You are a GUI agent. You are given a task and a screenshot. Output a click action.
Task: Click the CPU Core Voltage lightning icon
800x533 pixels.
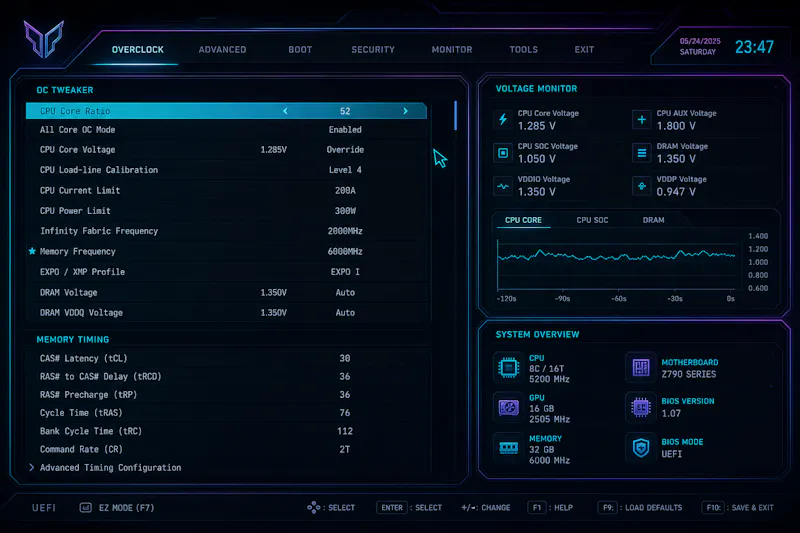[503, 119]
